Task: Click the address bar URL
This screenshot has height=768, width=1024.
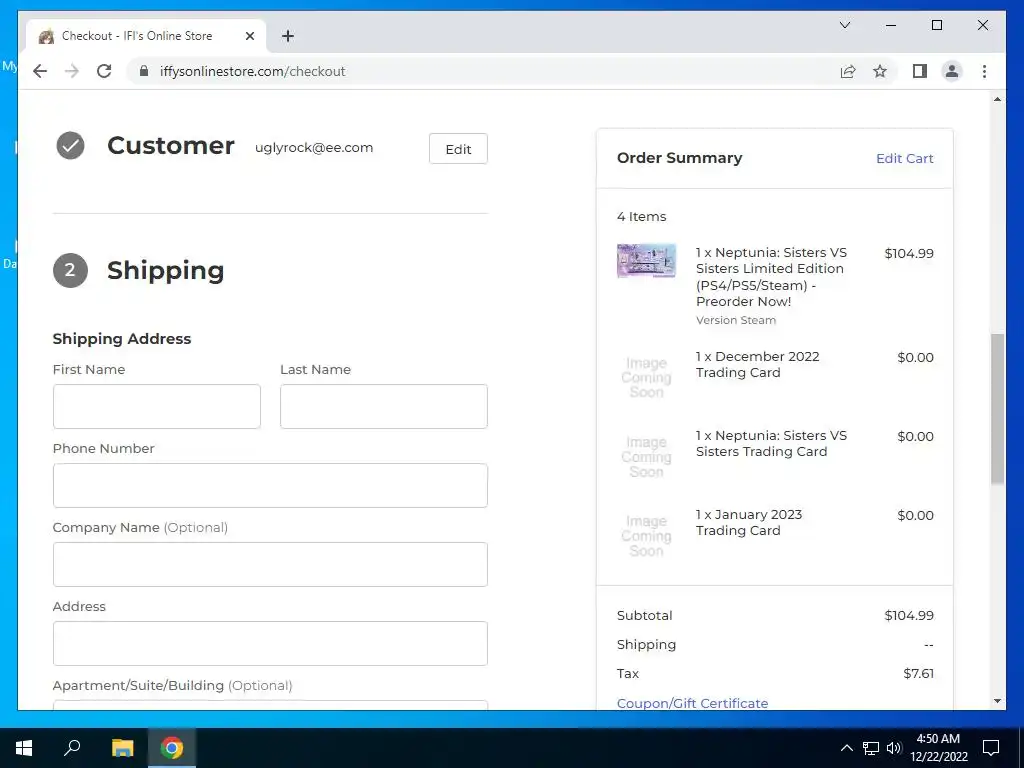Action: pyautogui.click(x=252, y=71)
